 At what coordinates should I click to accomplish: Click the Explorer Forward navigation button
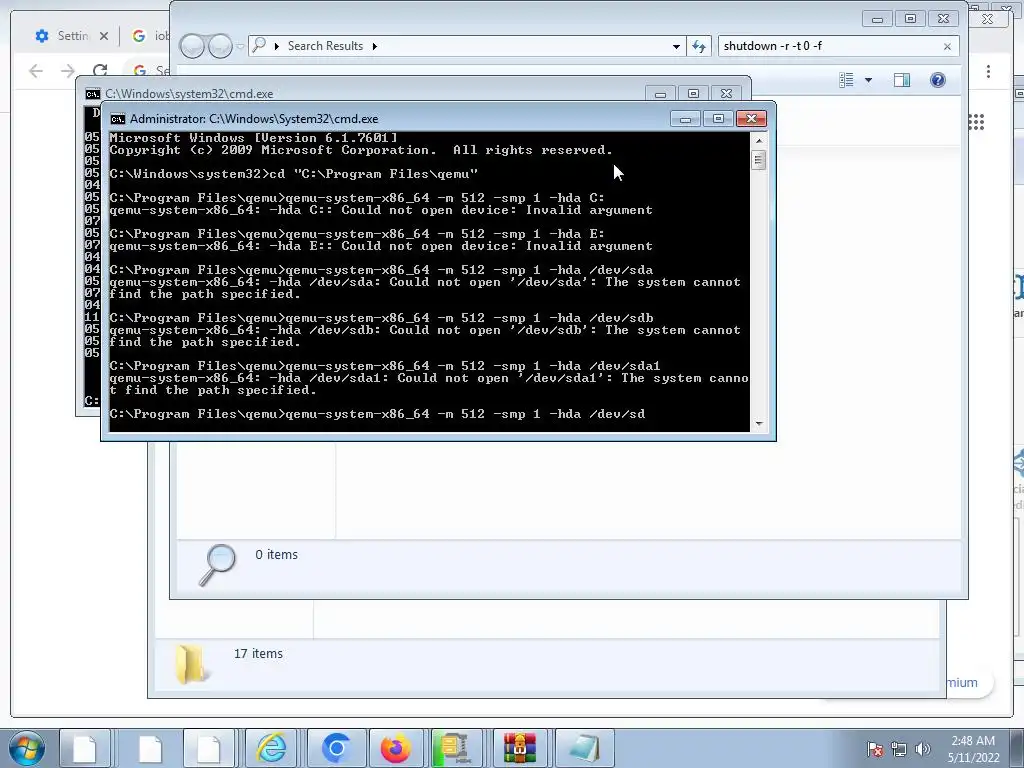[220, 46]
